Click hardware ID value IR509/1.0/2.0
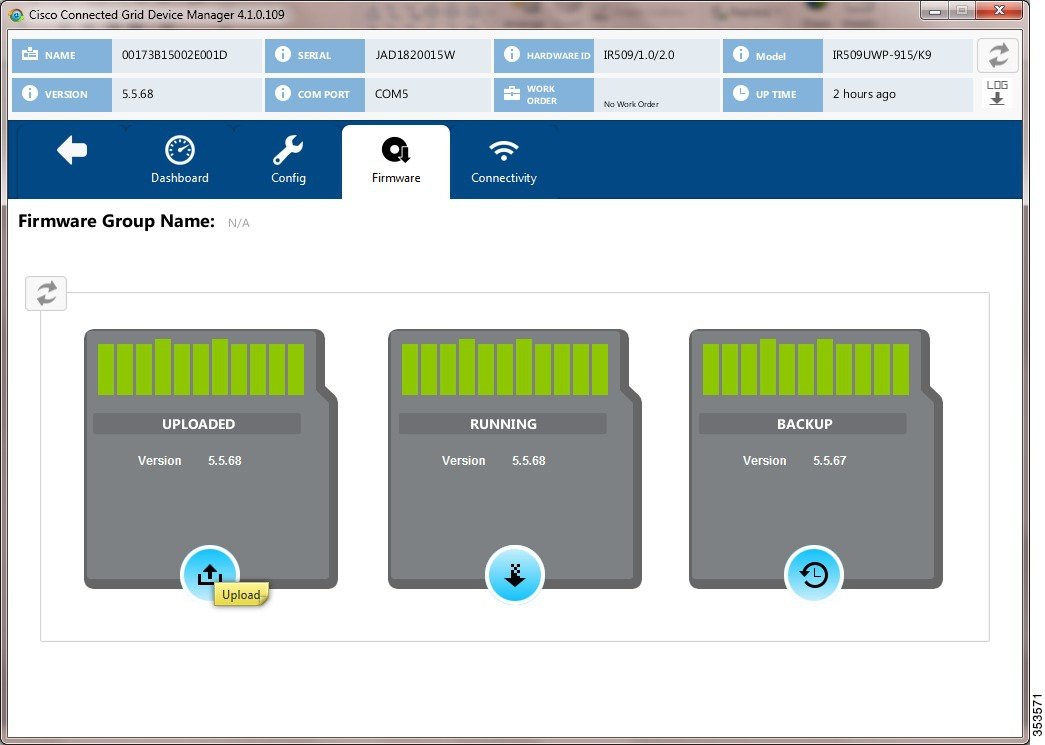Screen dimensions: 1045x745 click(x=638, y=55)
